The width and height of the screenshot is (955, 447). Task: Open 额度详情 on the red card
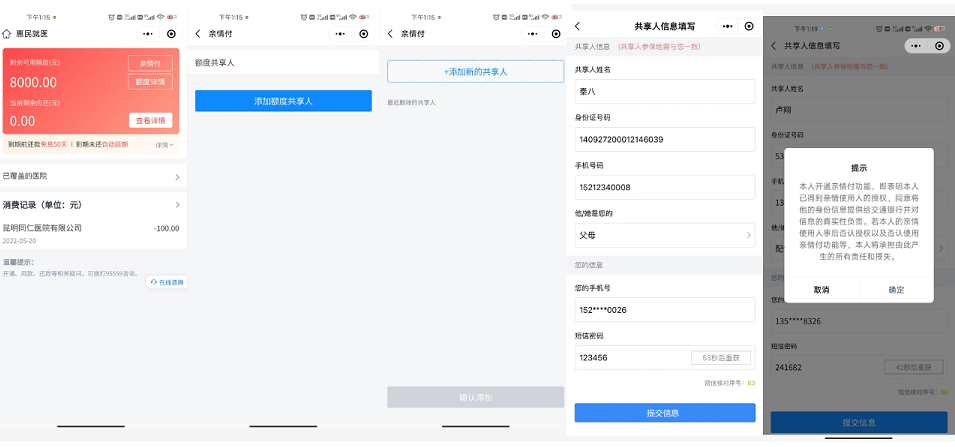[150, 82]
